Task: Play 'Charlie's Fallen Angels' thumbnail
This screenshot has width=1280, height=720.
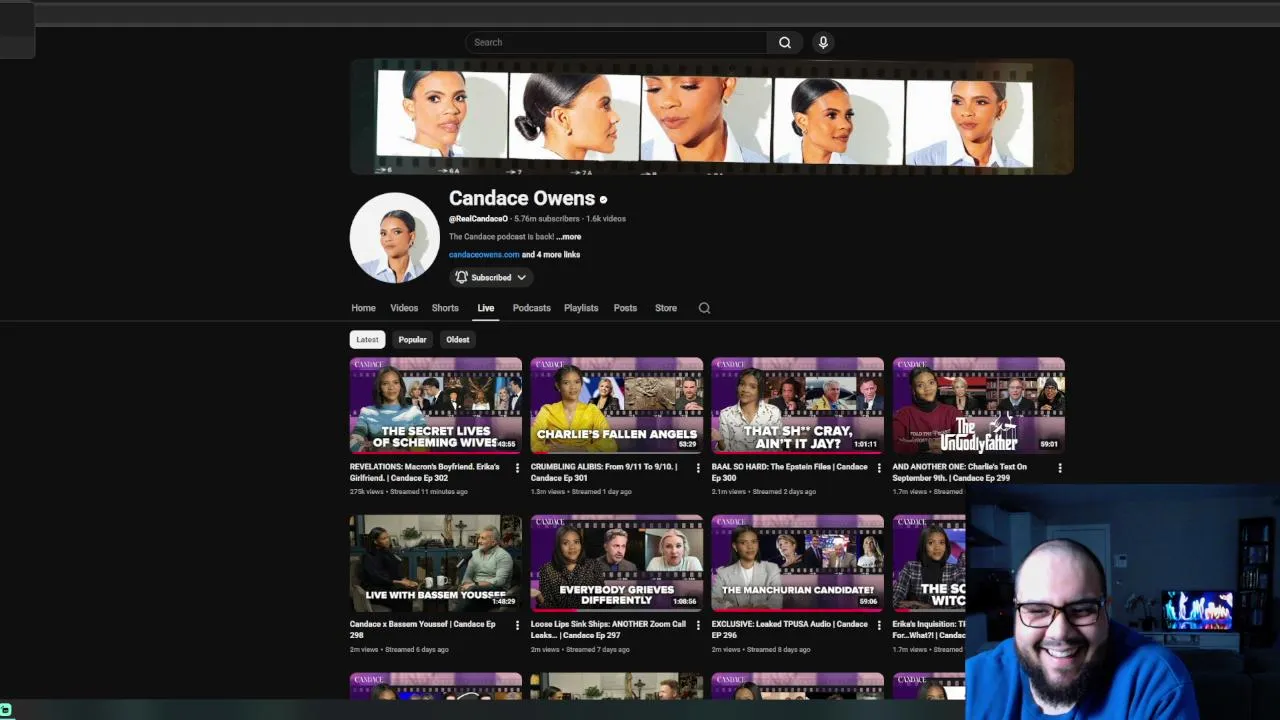Action: (617, 405)
